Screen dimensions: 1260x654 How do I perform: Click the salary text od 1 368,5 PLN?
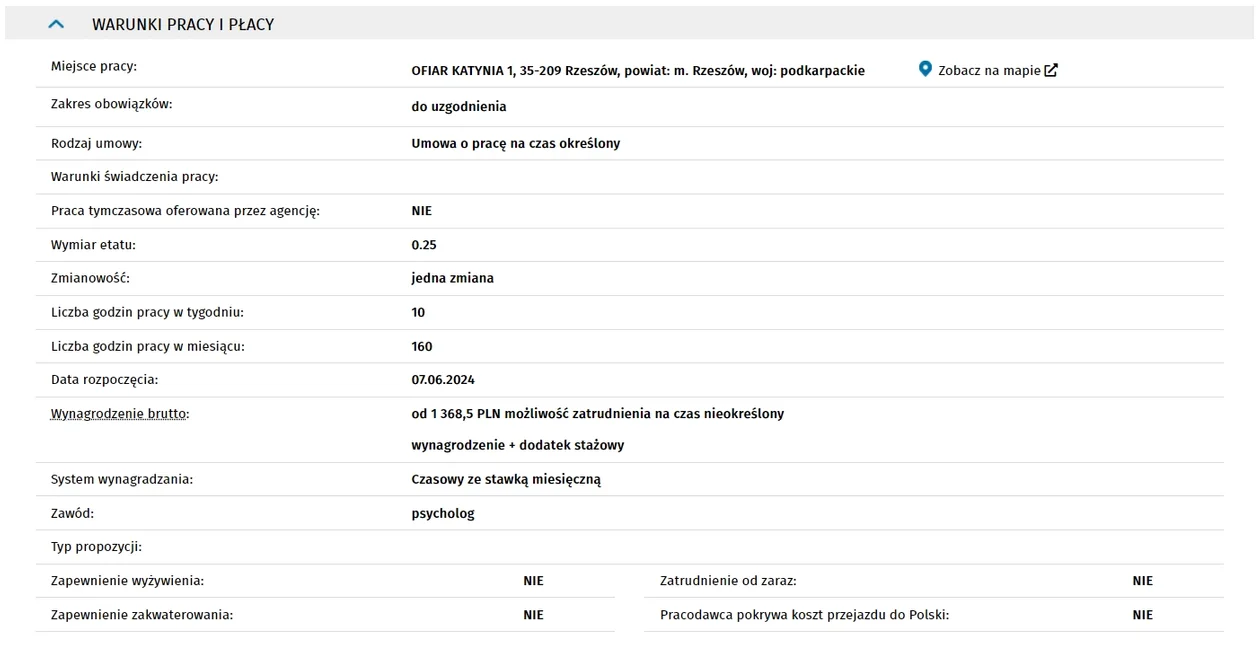(x=457, y=414)
